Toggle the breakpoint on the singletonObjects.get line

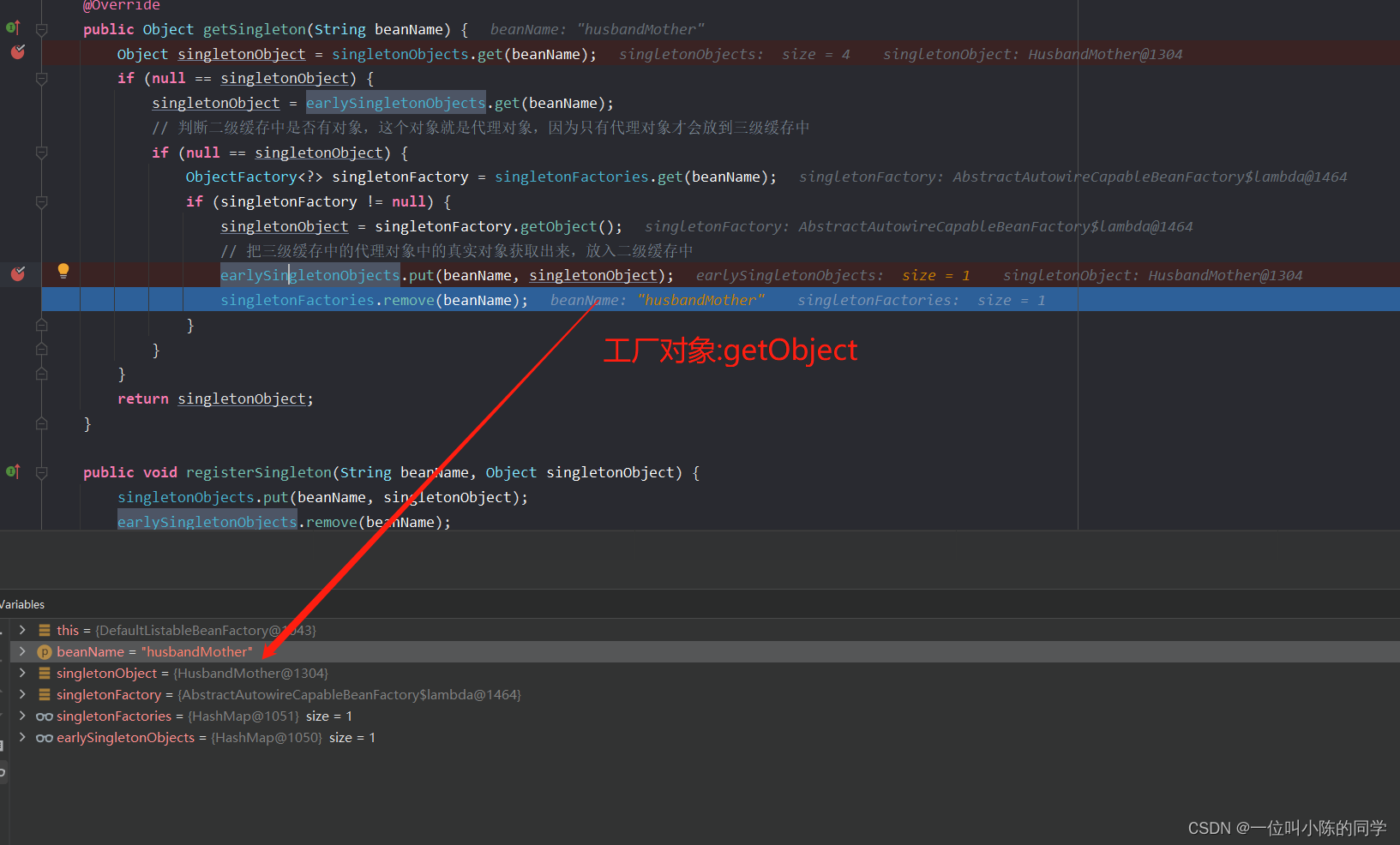click(18, 52)
